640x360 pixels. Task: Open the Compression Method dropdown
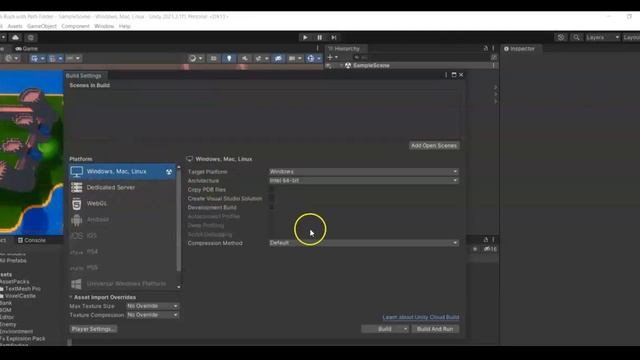coord(363,243)
